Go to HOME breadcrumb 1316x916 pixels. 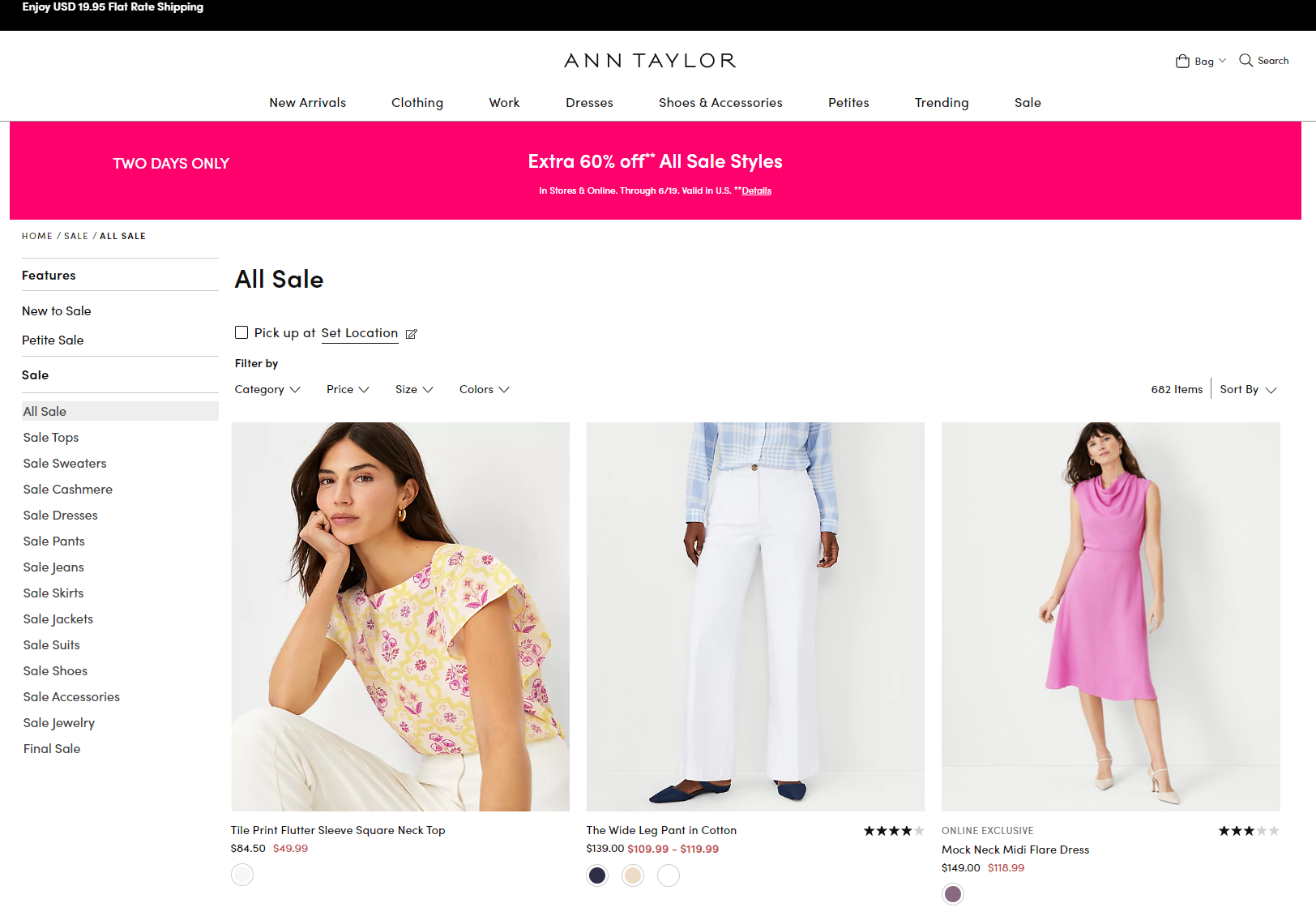37,236
